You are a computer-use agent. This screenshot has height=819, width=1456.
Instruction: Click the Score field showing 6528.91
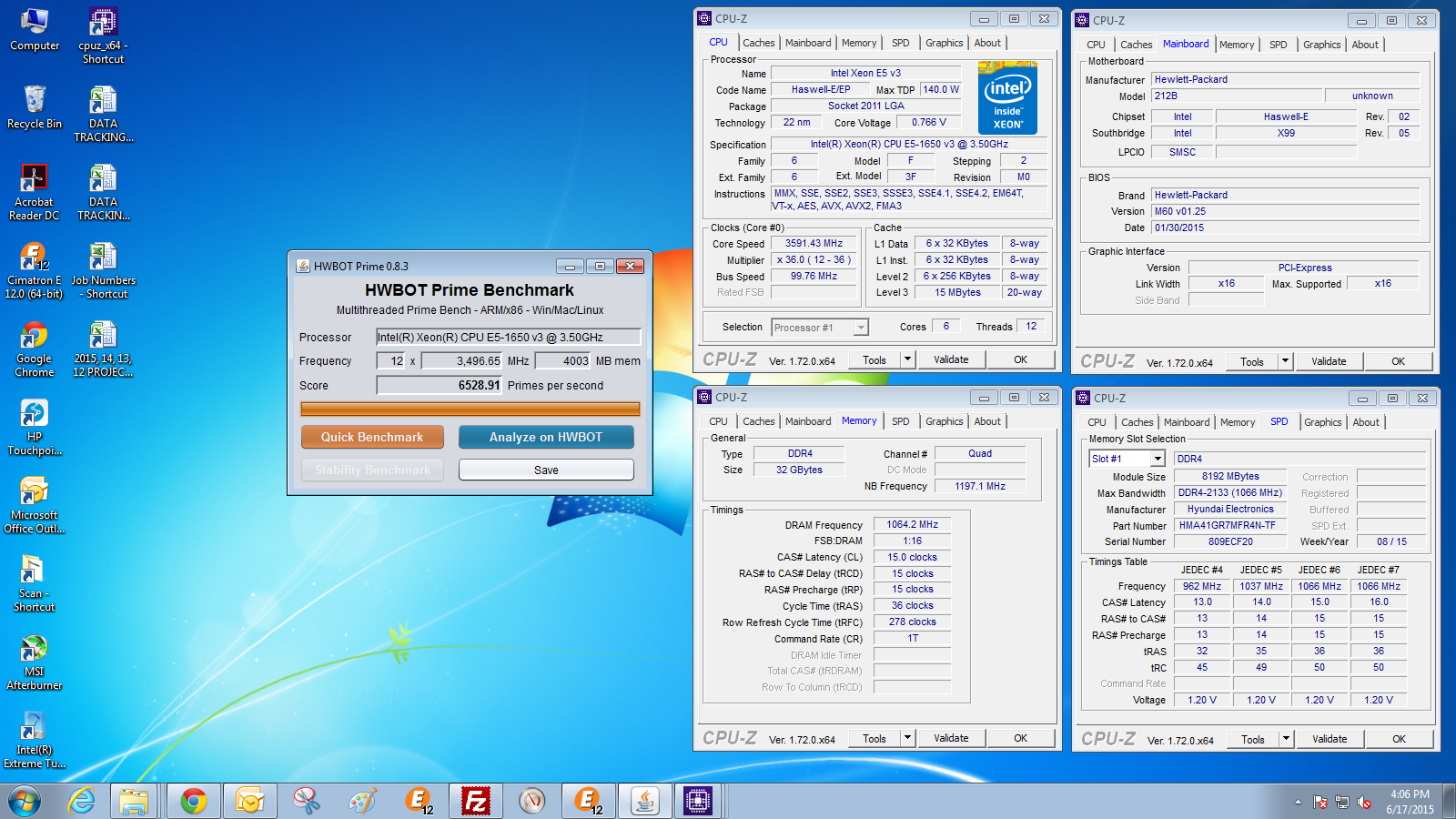(x=440, y=385)
